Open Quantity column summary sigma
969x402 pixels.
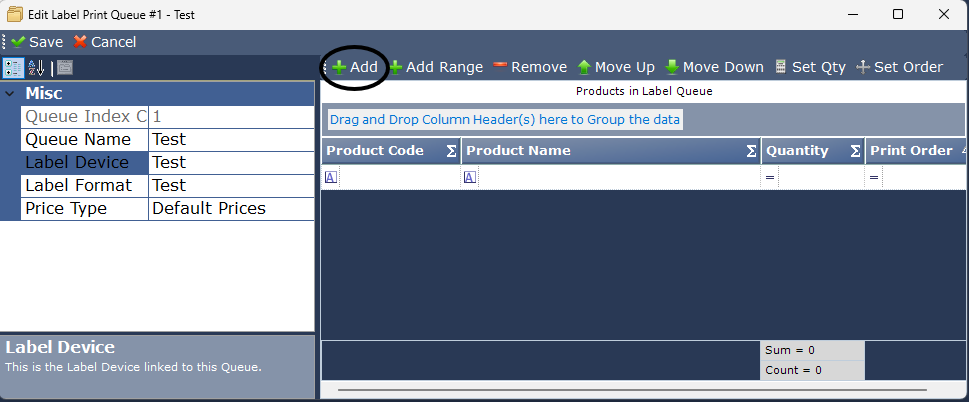[855, 151]
